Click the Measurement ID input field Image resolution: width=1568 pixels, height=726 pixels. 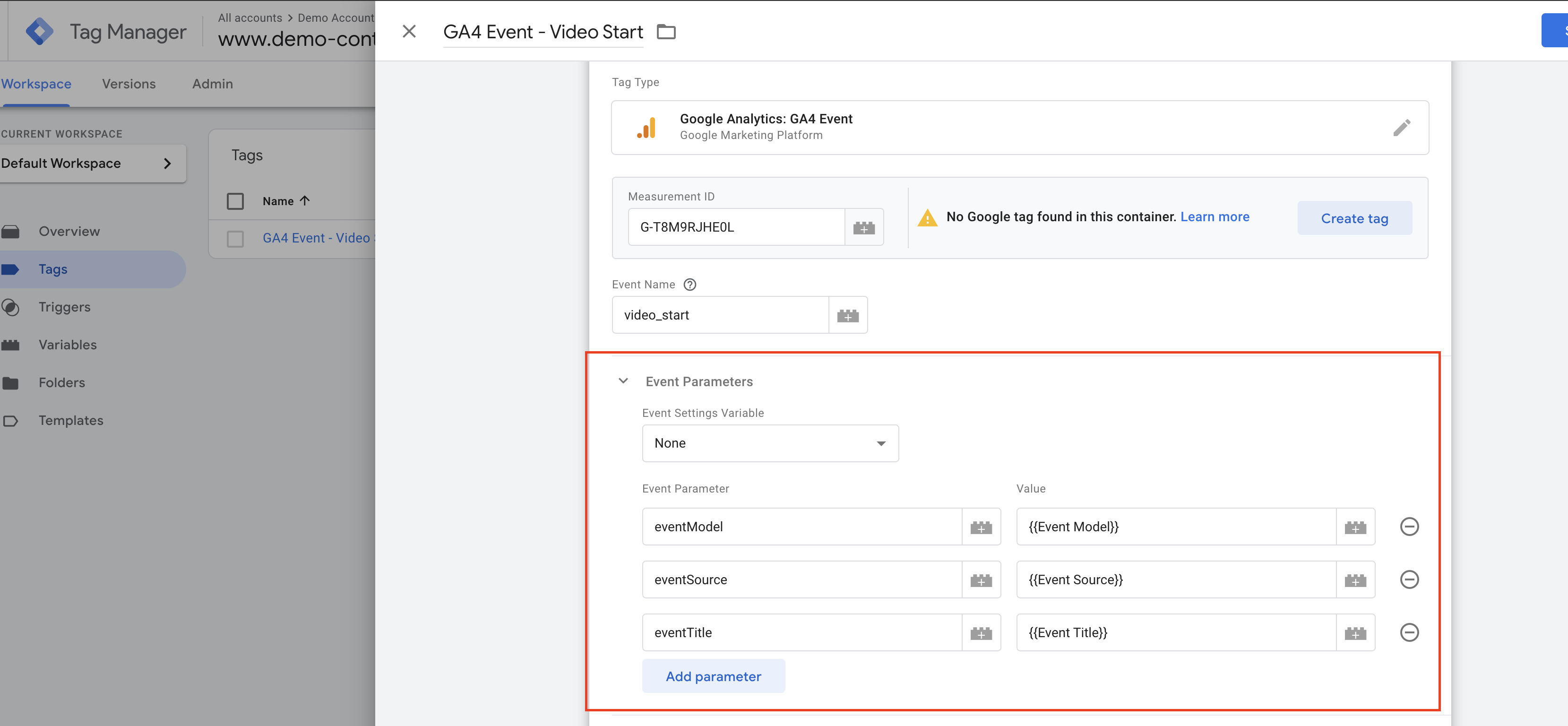[736, 228]
